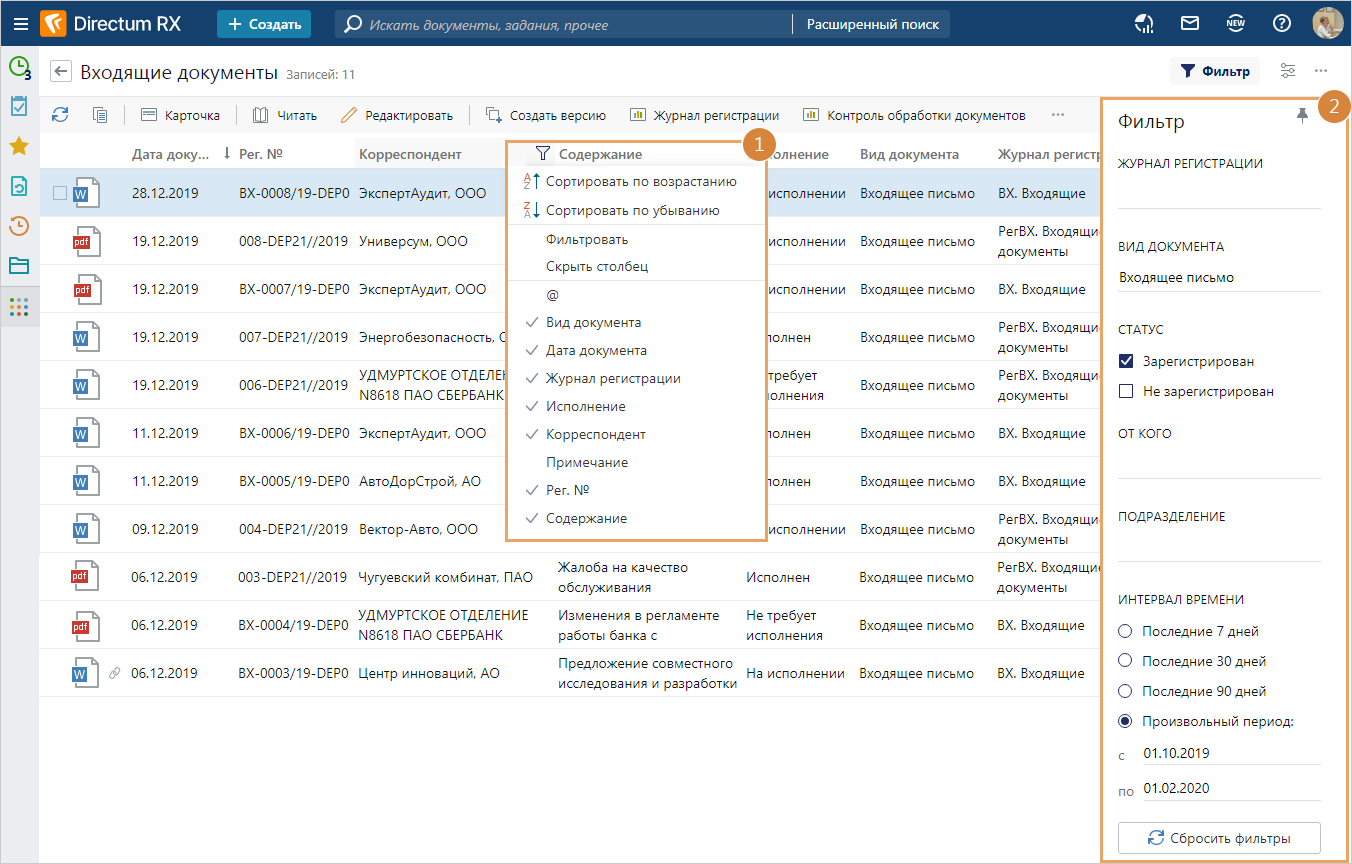
Task: Open Favorites star in sidebar
Action: tap(19, 146)
